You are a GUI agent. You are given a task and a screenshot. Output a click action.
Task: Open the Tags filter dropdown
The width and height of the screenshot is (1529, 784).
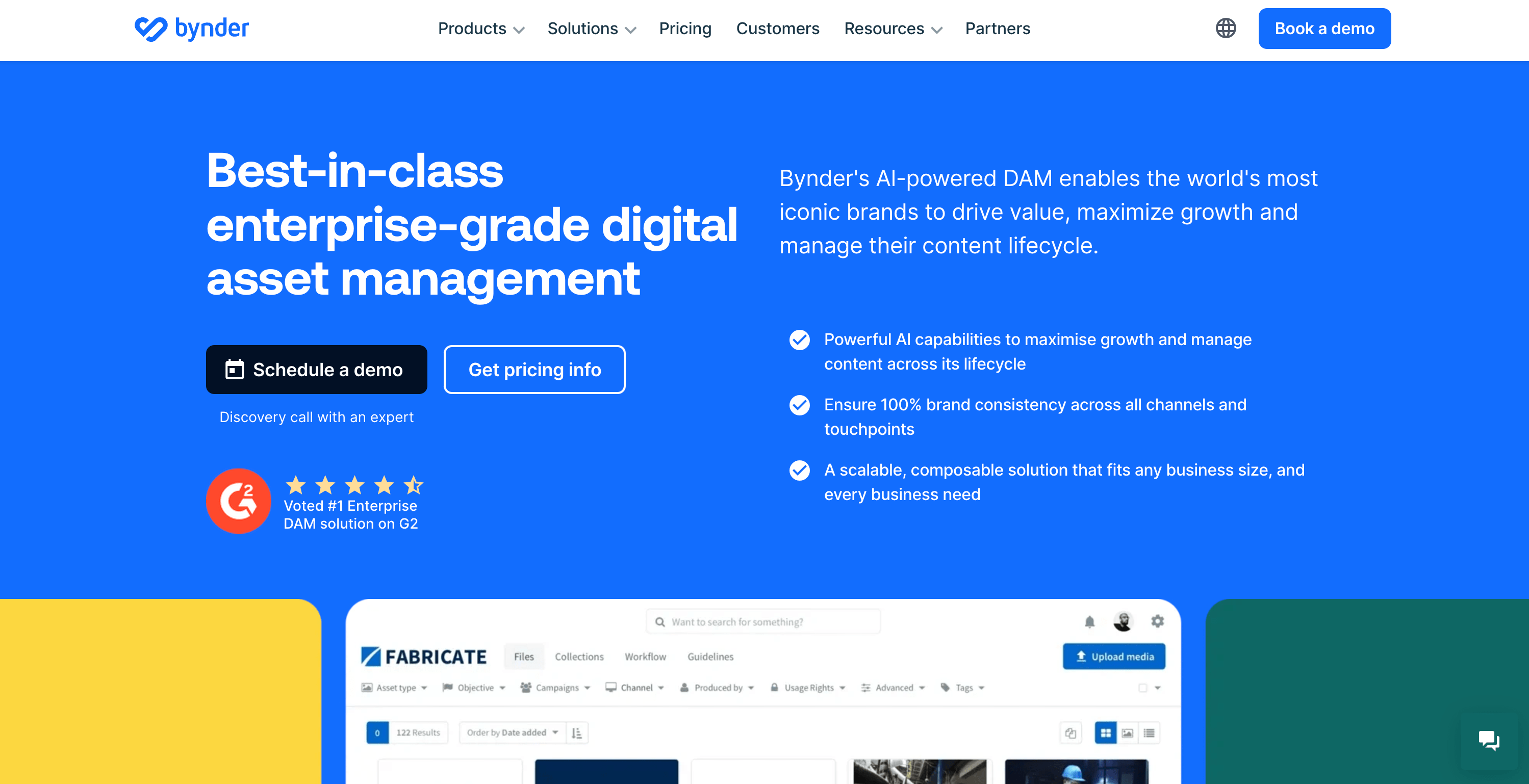[962, 688]
